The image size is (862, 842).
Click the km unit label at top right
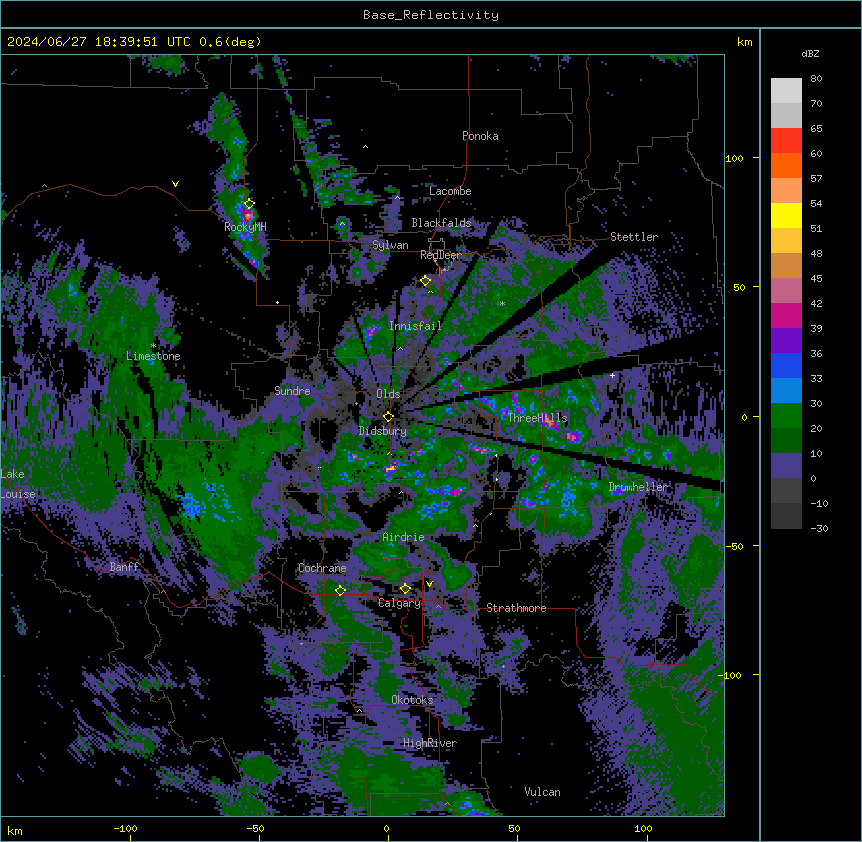point(744,42)
